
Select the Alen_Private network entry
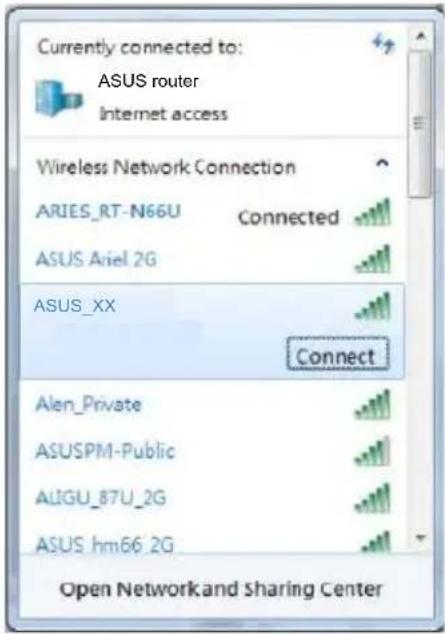point(213,404)
